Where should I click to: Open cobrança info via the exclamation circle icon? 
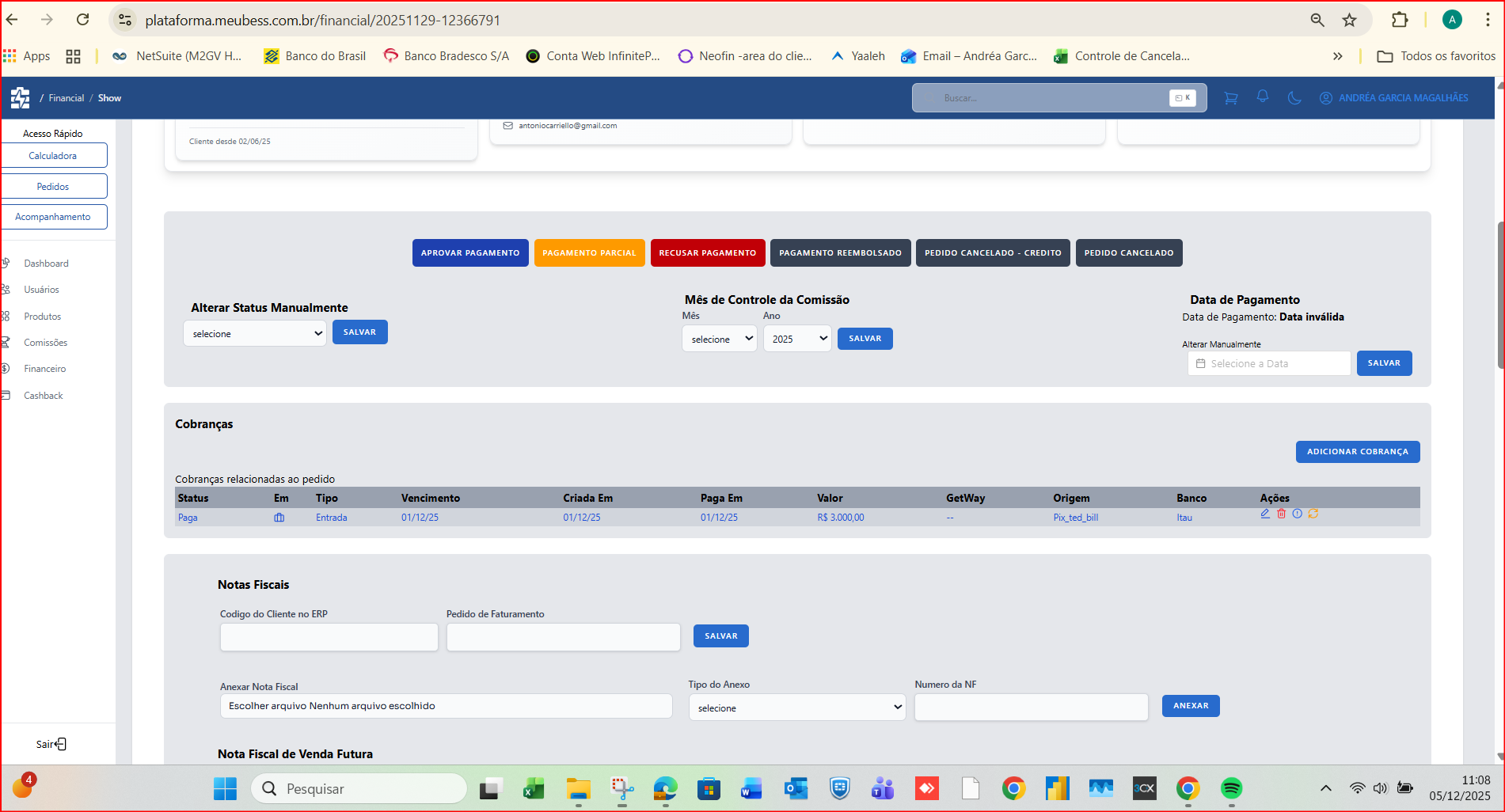tap(1297, 514)
